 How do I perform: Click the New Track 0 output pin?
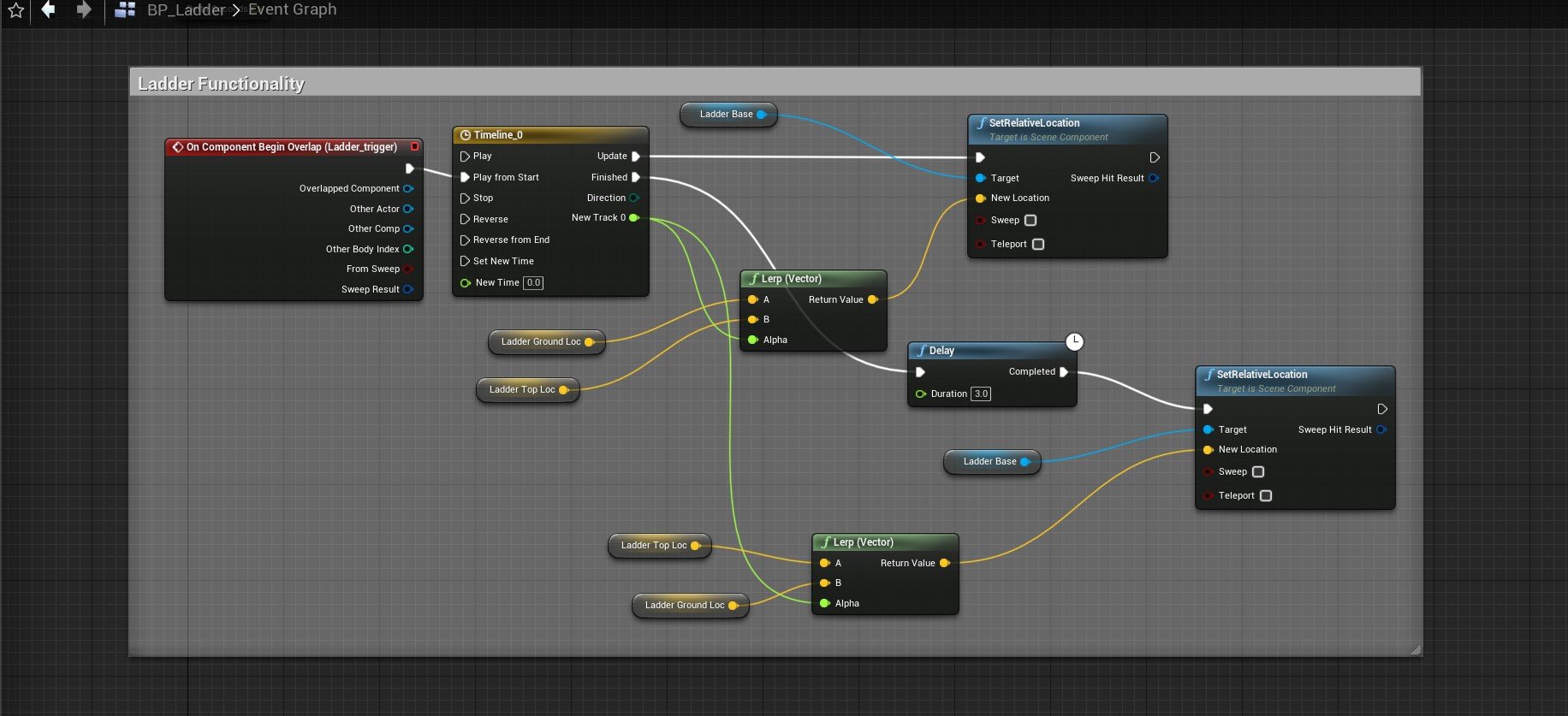coord(634,218)
